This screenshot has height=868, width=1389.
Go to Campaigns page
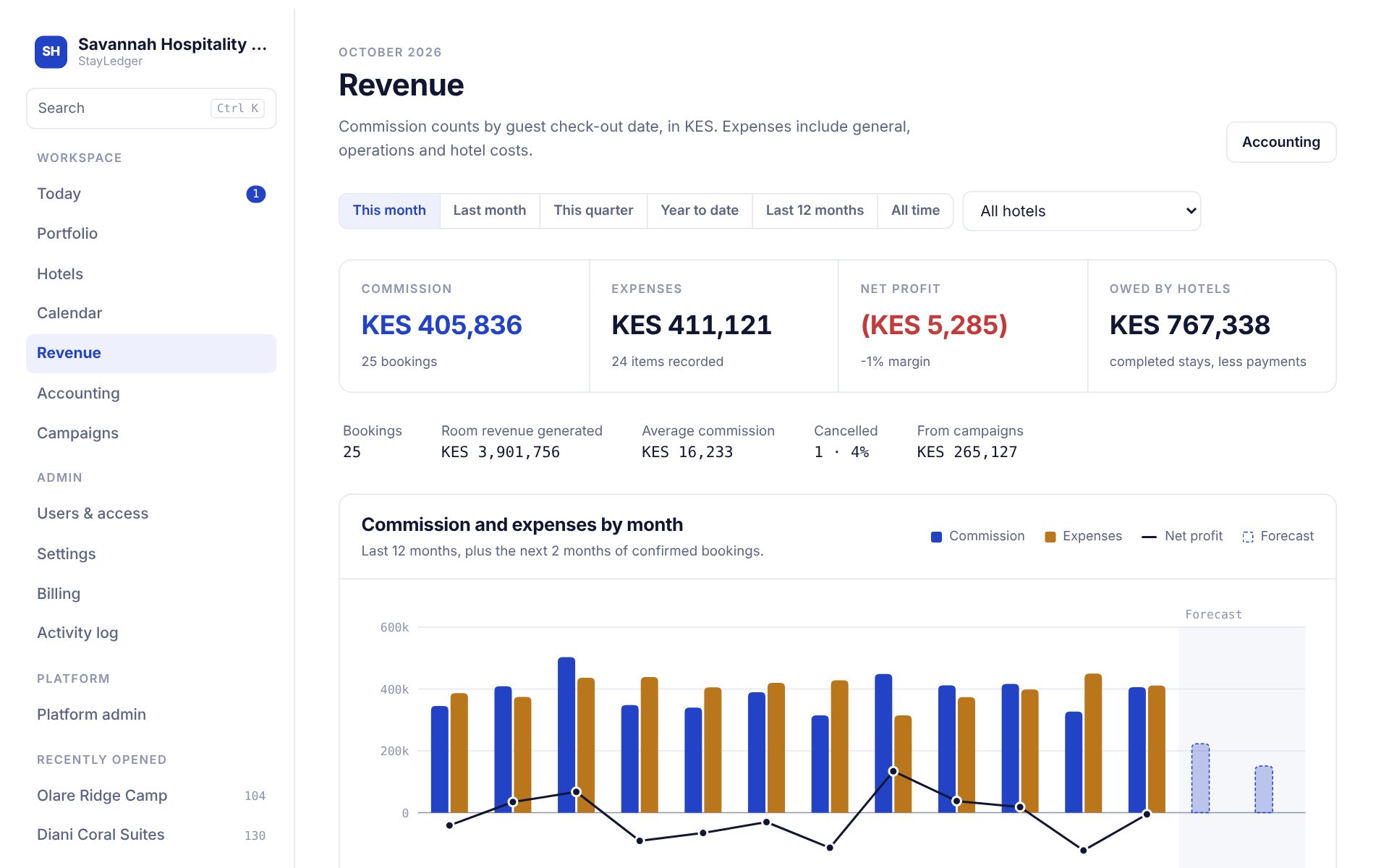(x=151, y=433)
